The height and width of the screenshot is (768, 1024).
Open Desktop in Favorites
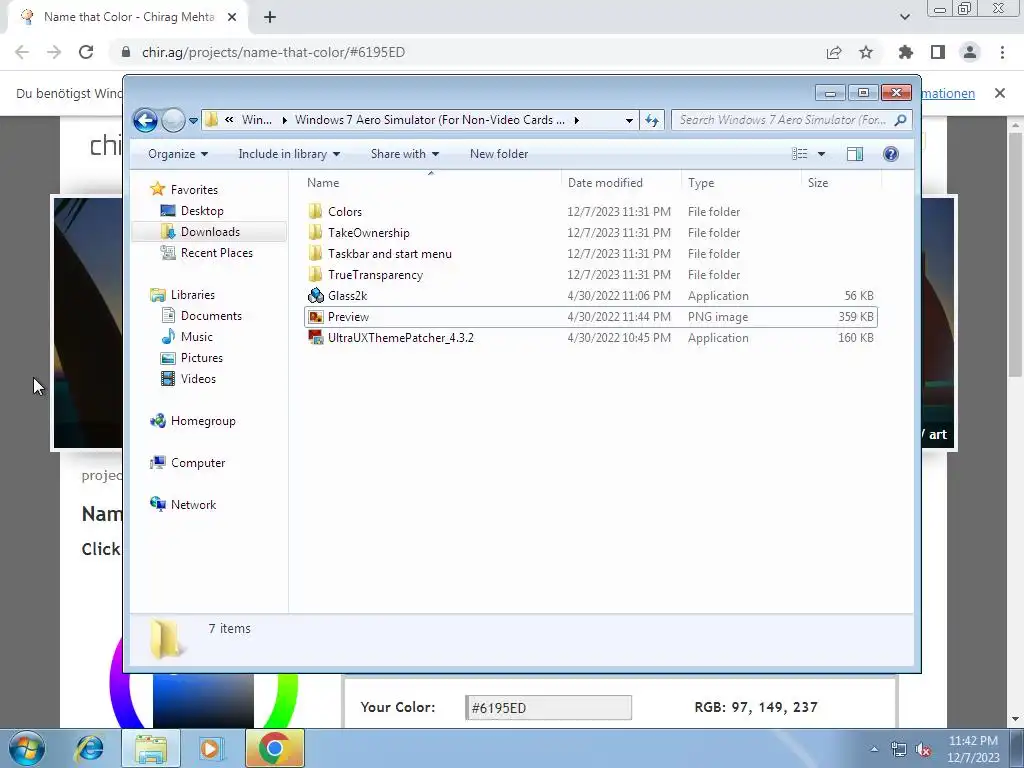coord(202,211)
